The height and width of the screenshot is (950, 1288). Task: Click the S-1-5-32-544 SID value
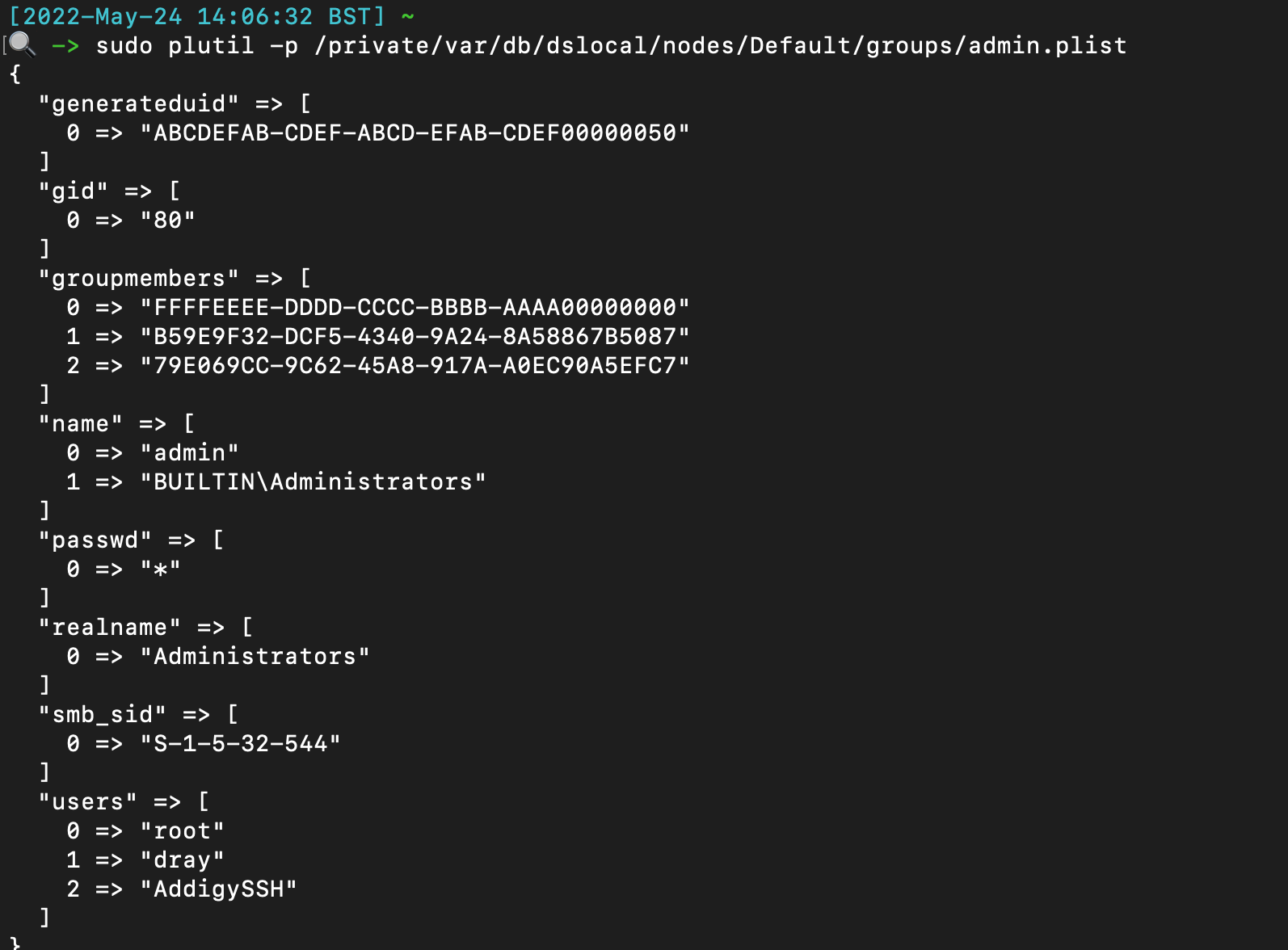tap(240, 743)
